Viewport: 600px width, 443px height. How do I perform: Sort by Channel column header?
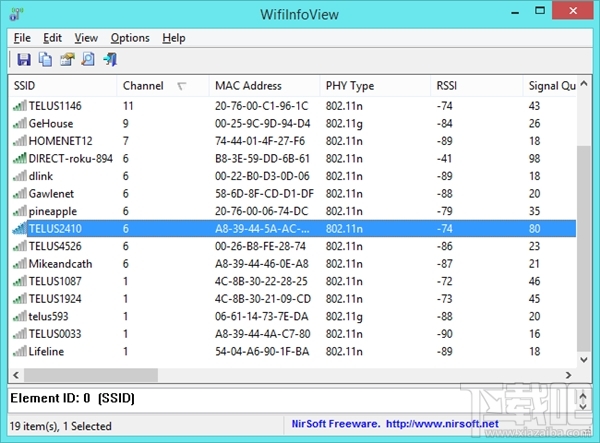tap(163, 86)
